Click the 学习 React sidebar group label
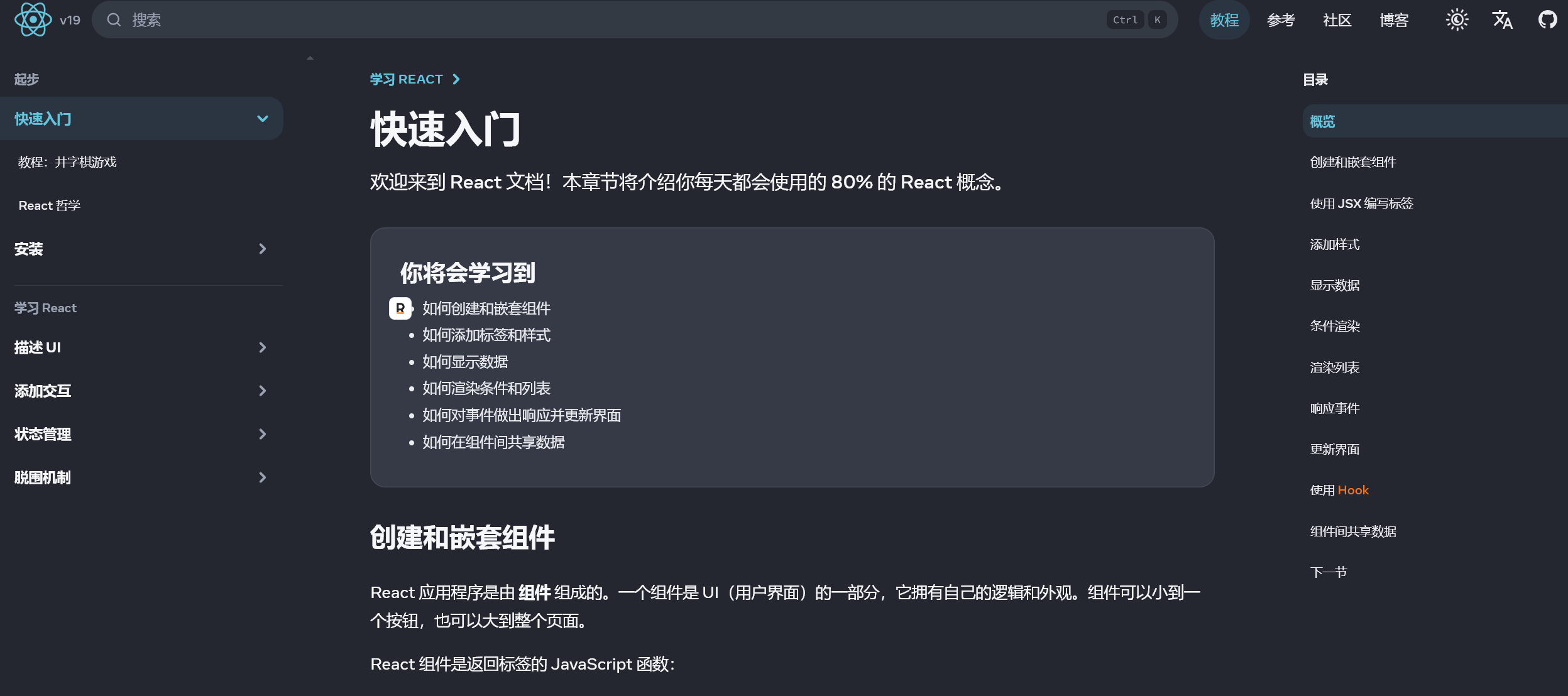Viewport: 1568px width, 696px height. pos(45,308)
